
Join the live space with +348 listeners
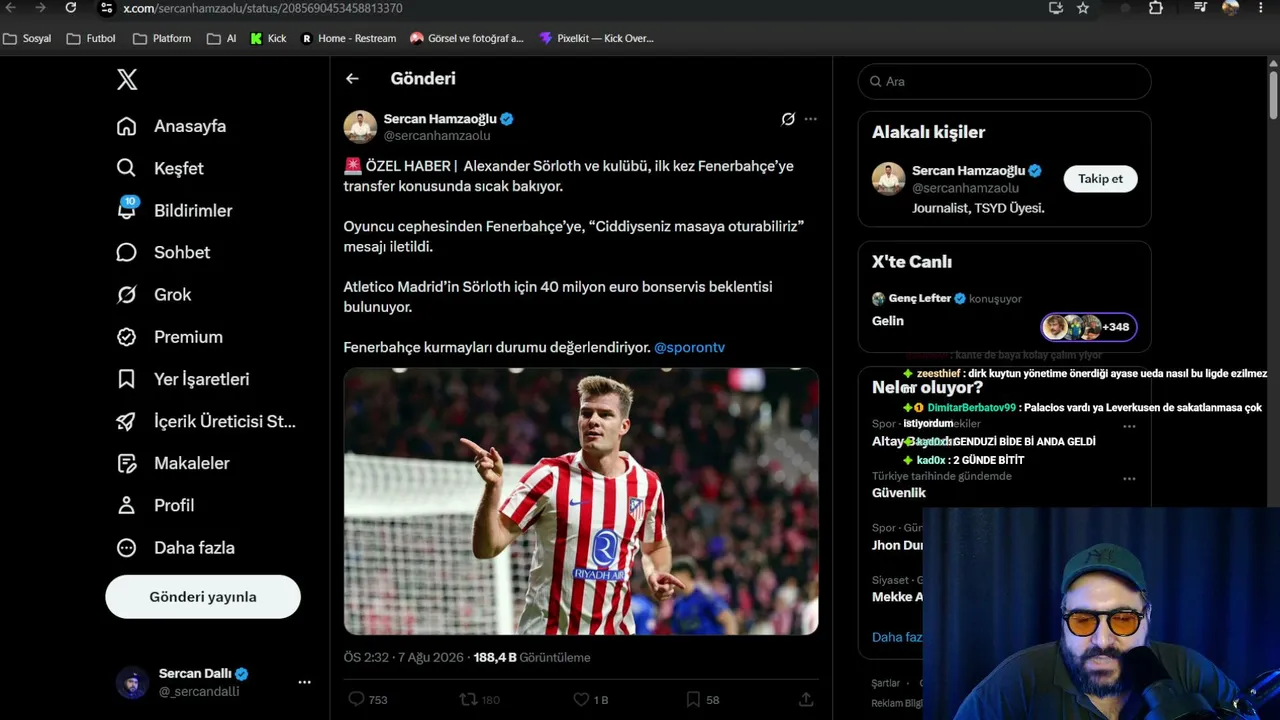coord(1089,327)
